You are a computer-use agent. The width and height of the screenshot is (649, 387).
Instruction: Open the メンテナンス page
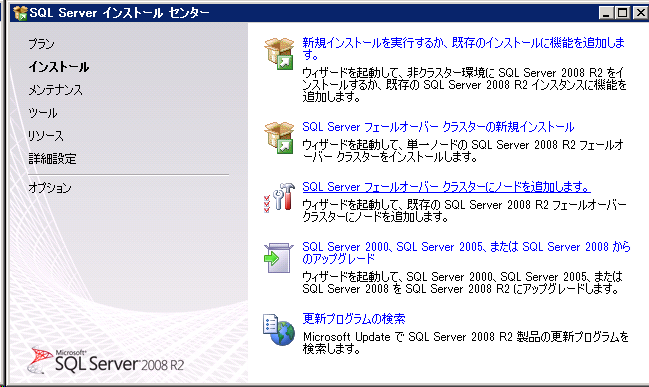tap(55, 90)
